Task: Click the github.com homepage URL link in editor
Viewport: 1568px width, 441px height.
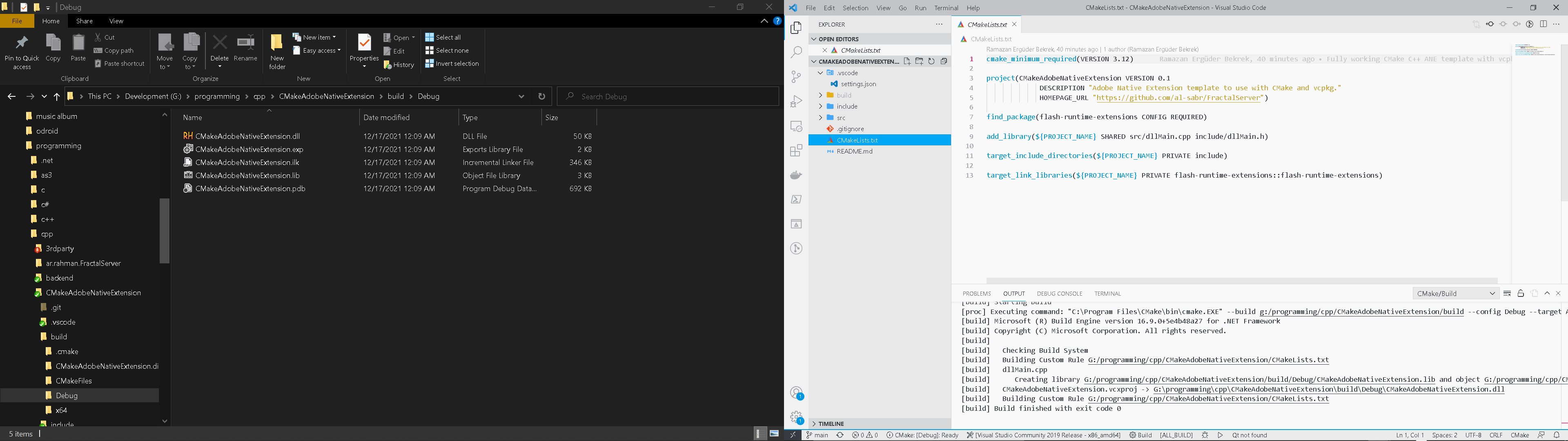Action: pos(1178,98)
